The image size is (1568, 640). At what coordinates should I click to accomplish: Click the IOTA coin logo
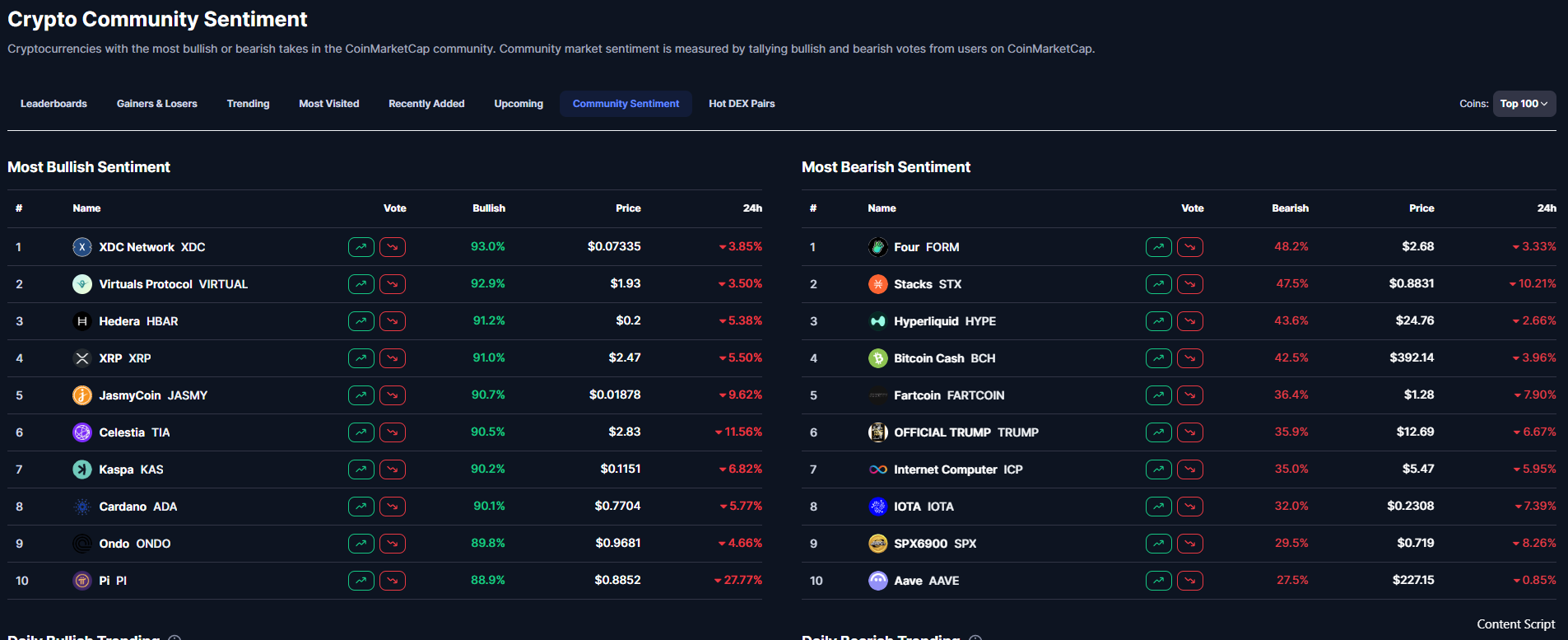pyautogui.click(x=878, y=507)
